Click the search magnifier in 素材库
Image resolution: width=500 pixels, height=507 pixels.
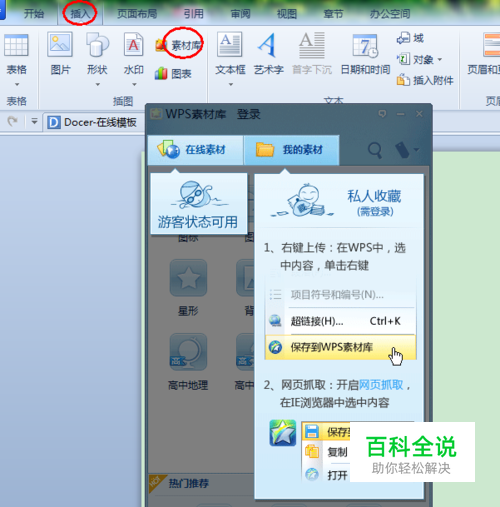375,150
